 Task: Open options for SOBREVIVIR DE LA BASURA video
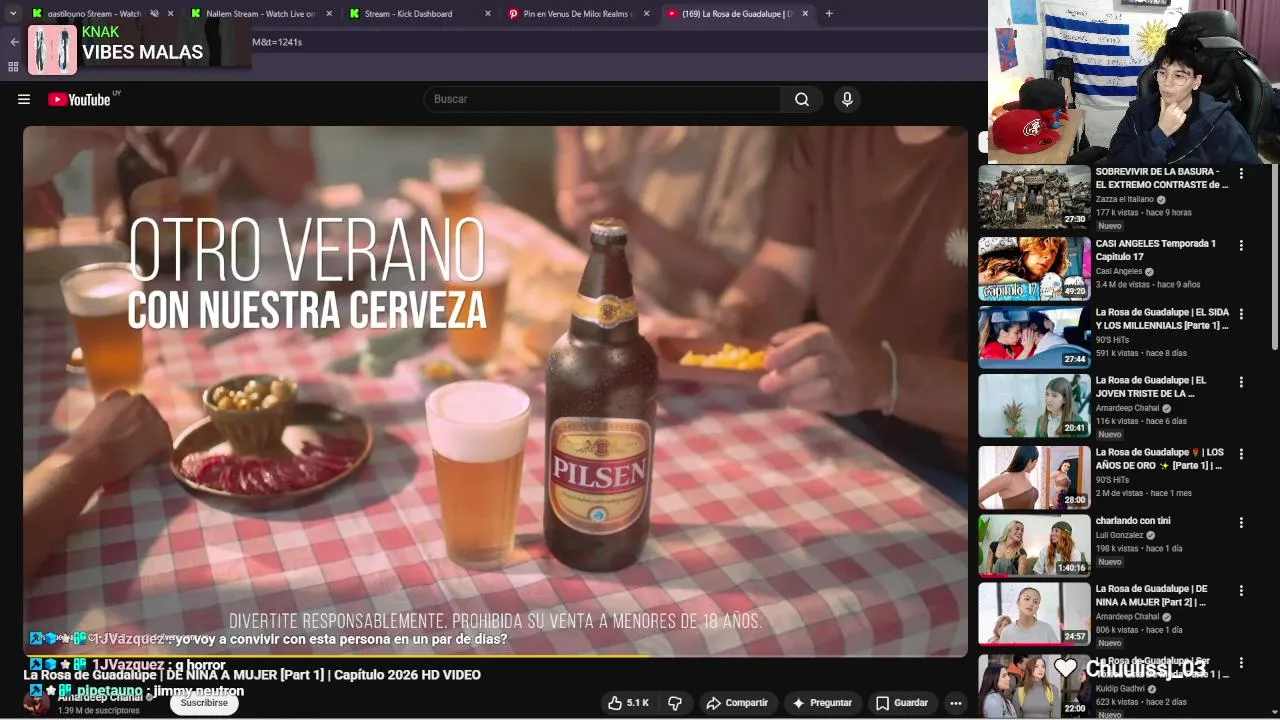point(1241,173)
